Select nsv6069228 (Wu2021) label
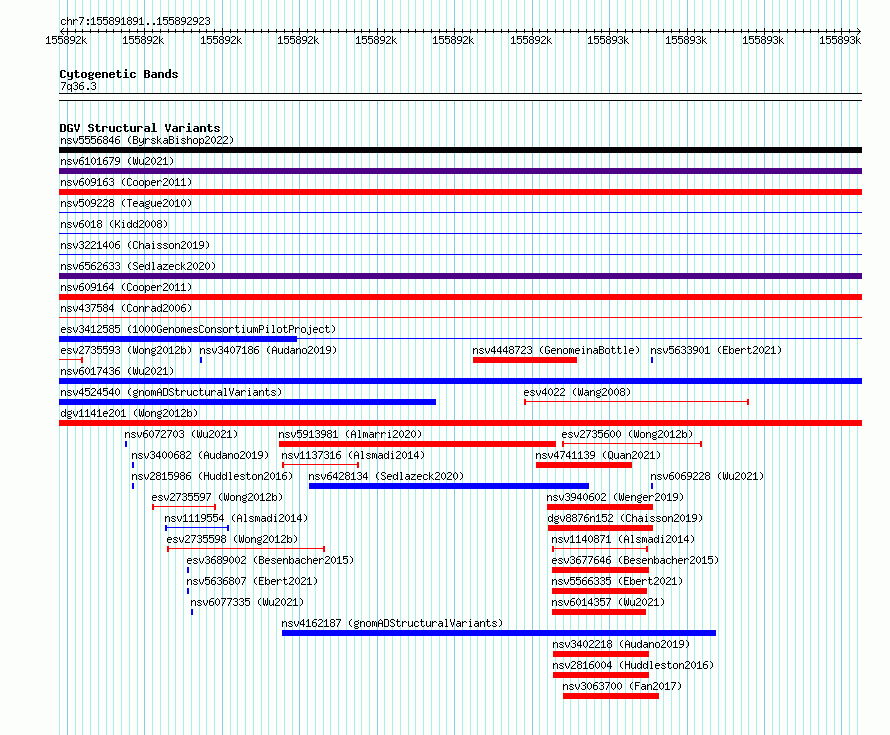The height and width of the screenshot is (735, 890). [x=707, y=476]
